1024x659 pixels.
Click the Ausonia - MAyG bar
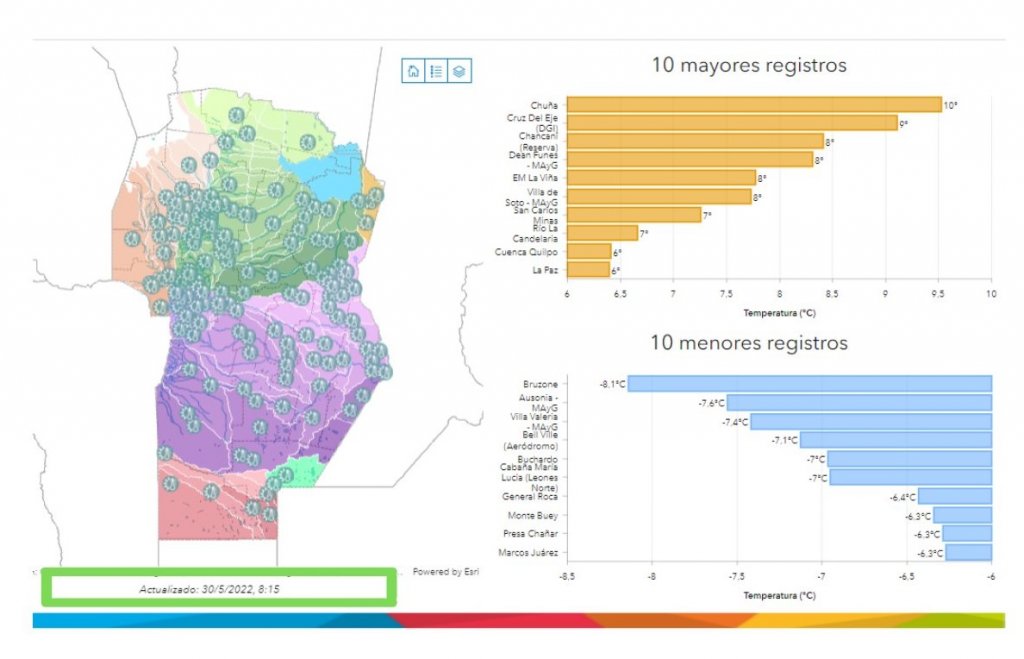point(859,403)
